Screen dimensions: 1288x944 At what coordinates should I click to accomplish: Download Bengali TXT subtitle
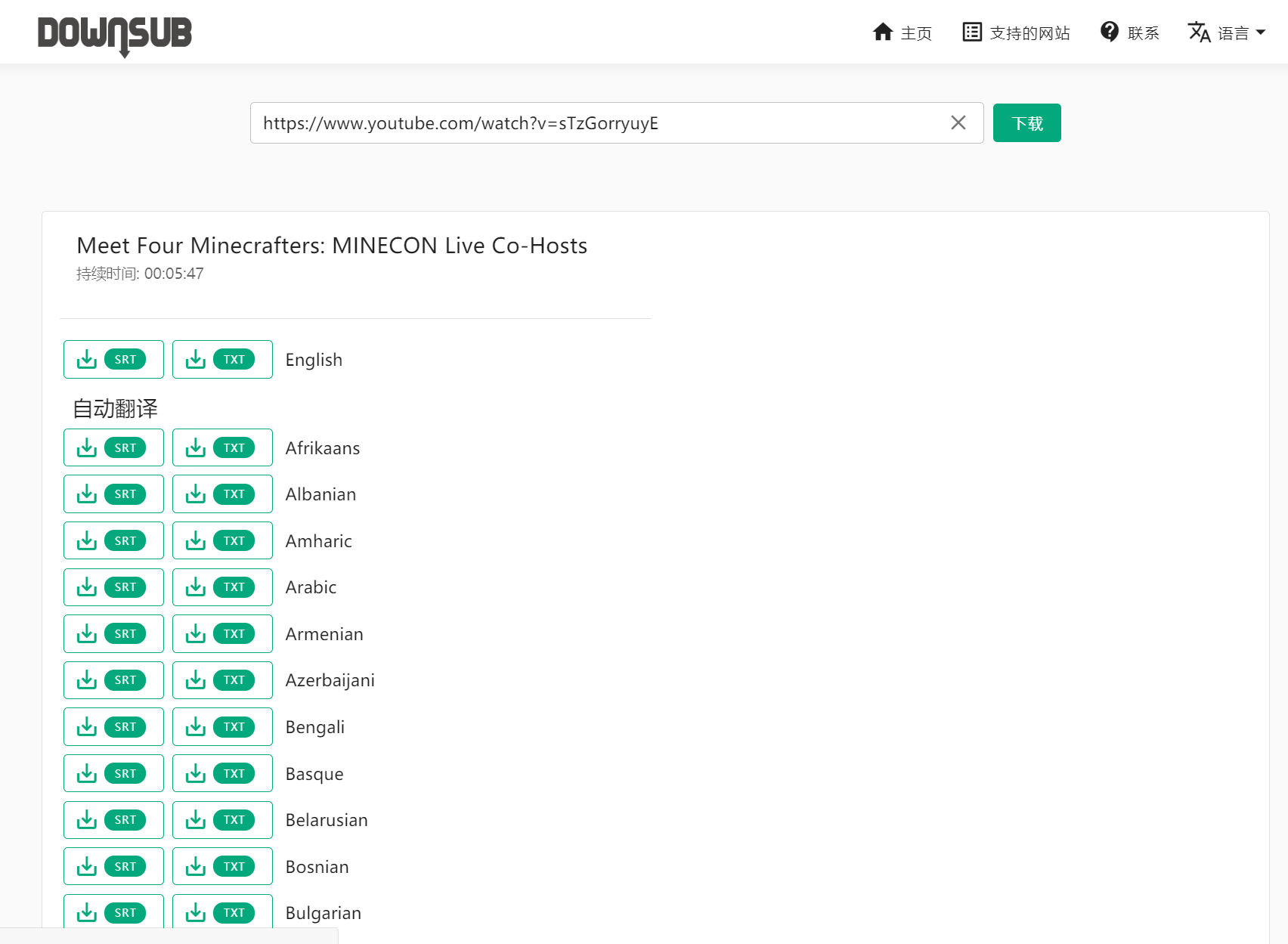pos(222,727)
